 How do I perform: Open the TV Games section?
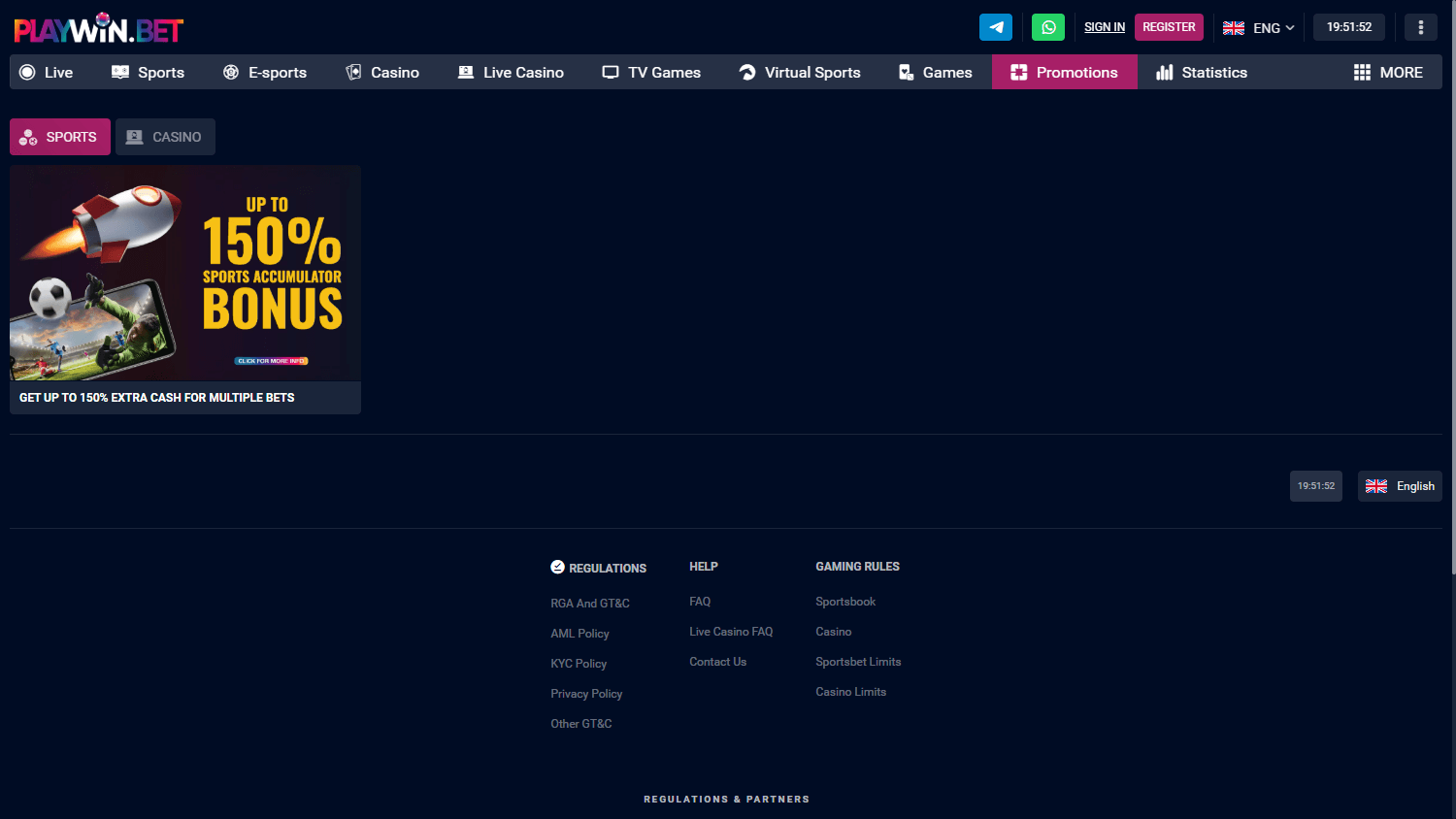coord(650,72)
